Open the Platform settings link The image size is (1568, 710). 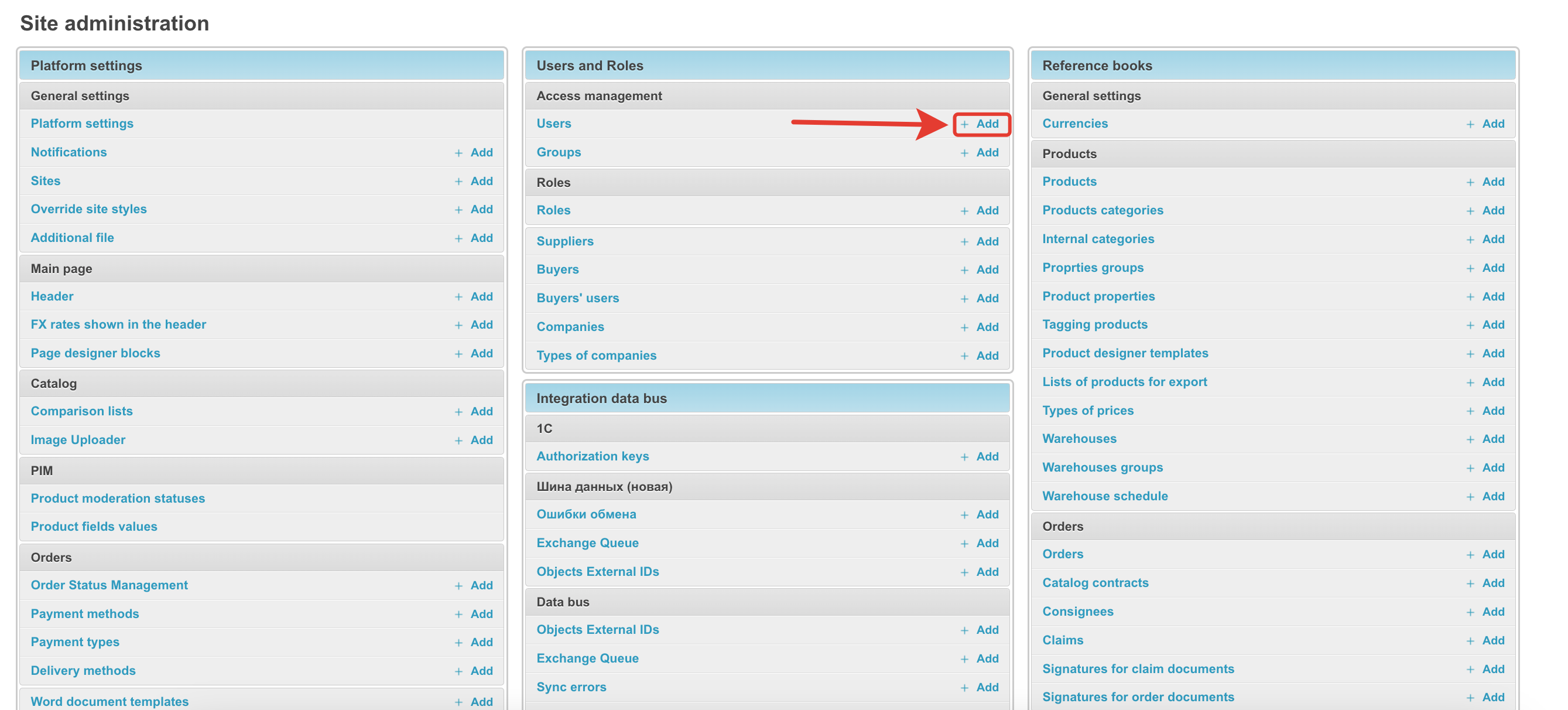[x=82, y=124]
